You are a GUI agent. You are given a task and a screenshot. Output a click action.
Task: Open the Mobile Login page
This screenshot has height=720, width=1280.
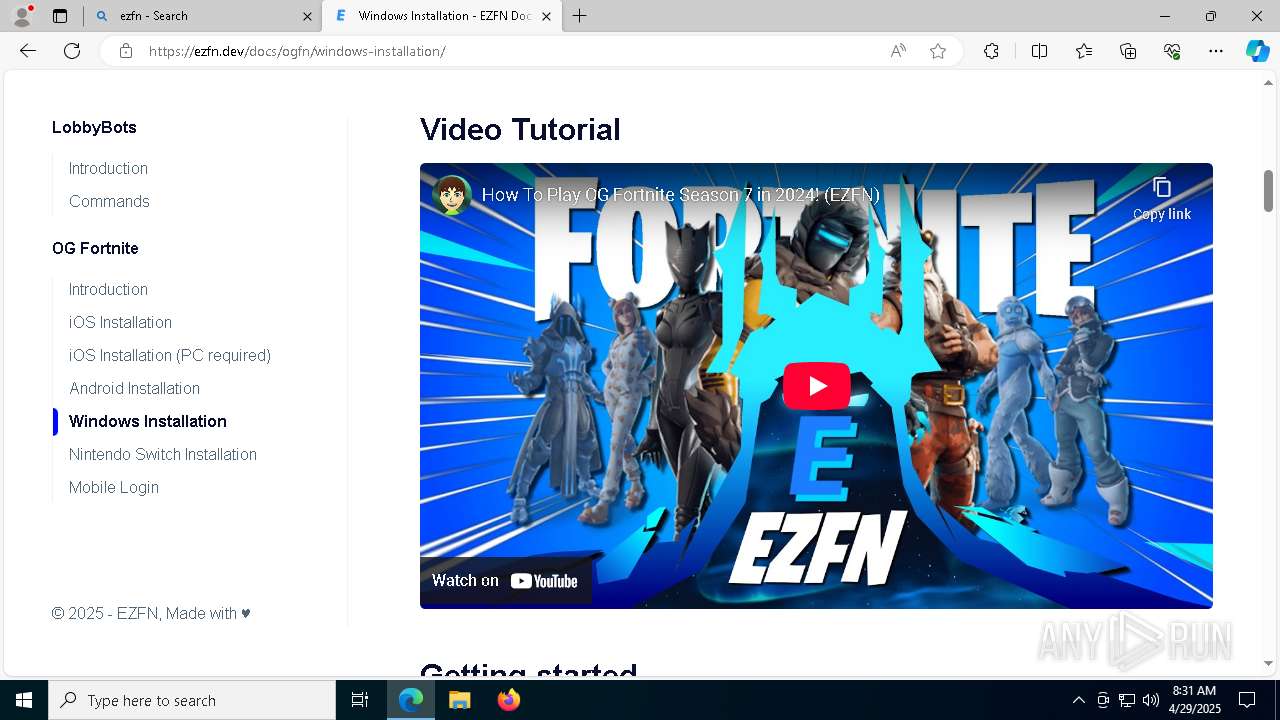(x=114, y=487)
